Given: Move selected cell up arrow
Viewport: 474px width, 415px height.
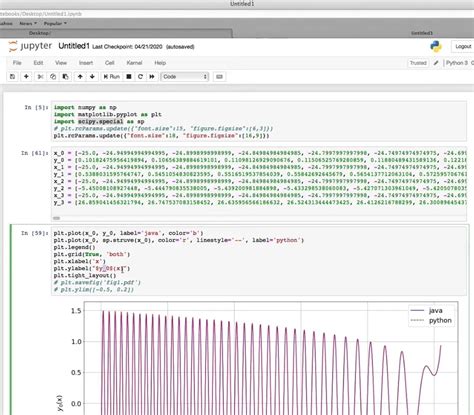Looking at the screenshot, I should pyautogui.click(x=80, y=77).
